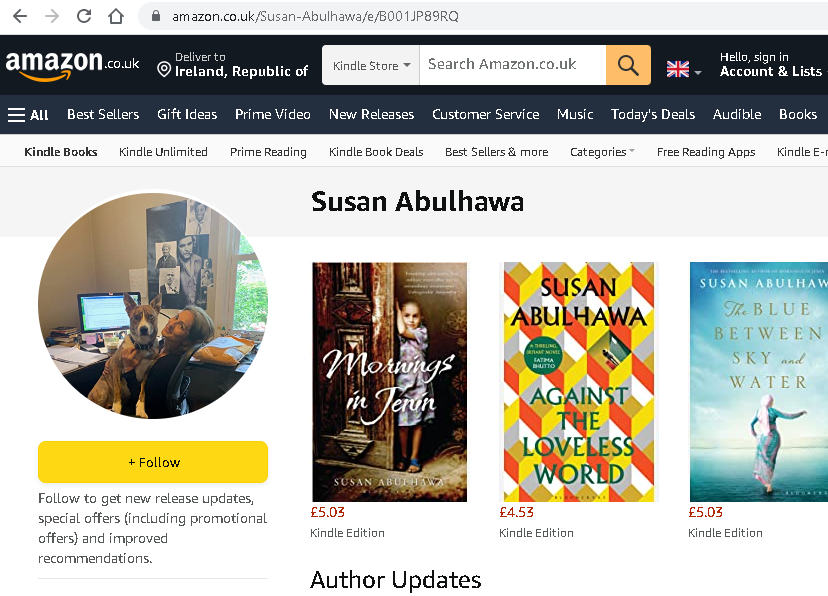
Task: Expand the Categories dropdown menu
Action: [602, 152]
